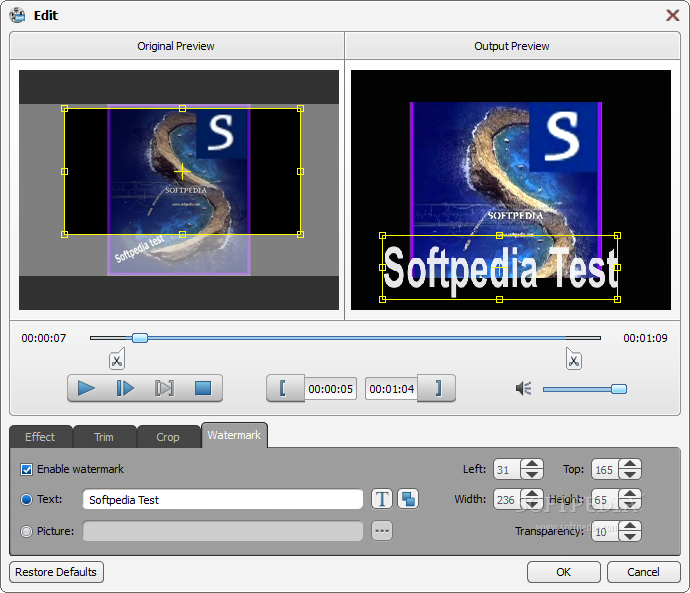Click the total duration 00:01:09 label
Image resolution: width=690 pixels, height=593 pixels.
coord(645,338)
